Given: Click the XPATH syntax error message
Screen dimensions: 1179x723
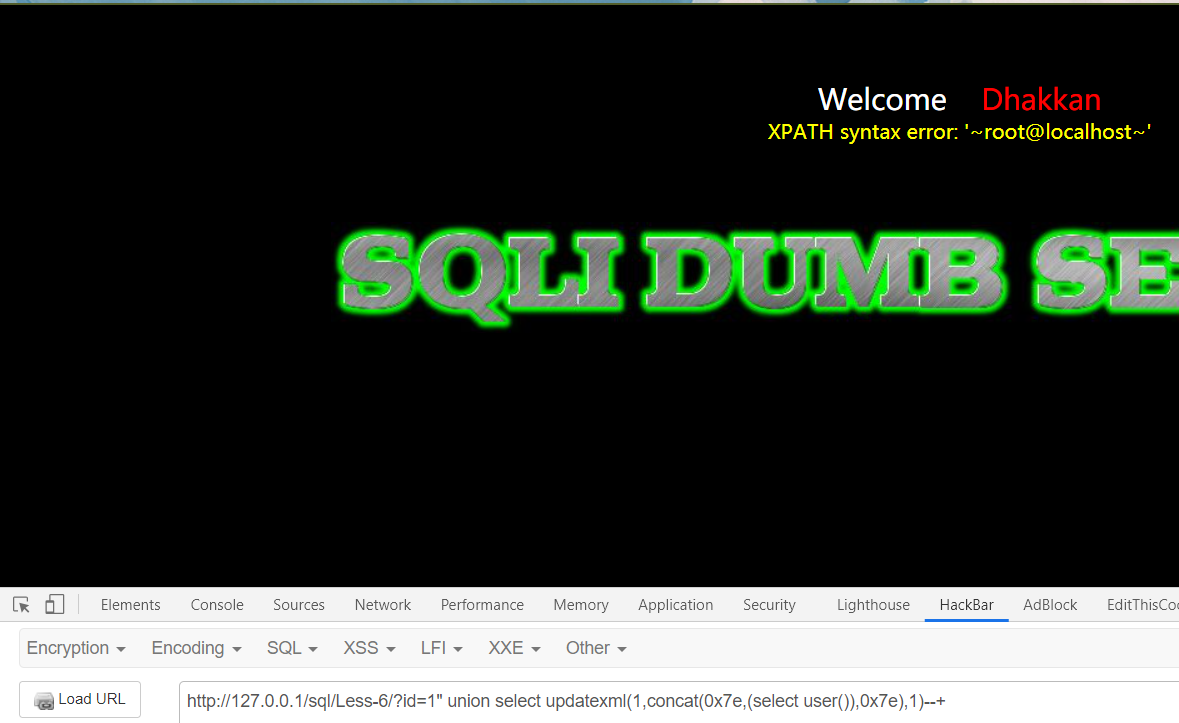Looking at the screenshot, I should click(x=959, y=132).
